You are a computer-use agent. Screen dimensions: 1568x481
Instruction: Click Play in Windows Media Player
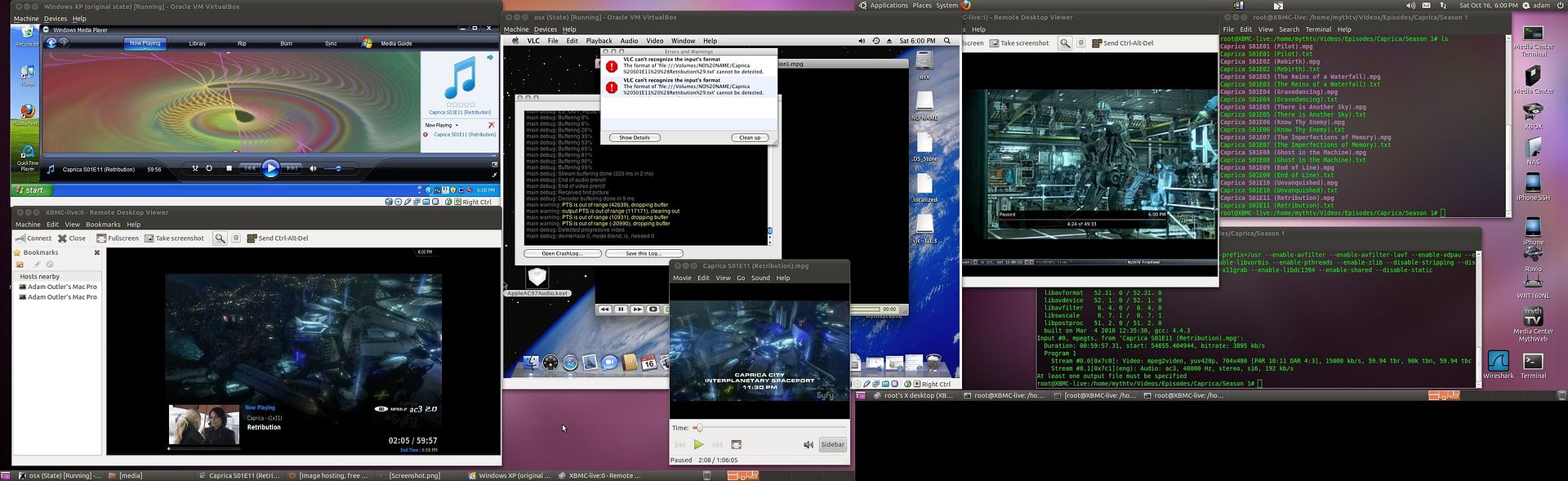pyautogui.click(x=270, y=169)
